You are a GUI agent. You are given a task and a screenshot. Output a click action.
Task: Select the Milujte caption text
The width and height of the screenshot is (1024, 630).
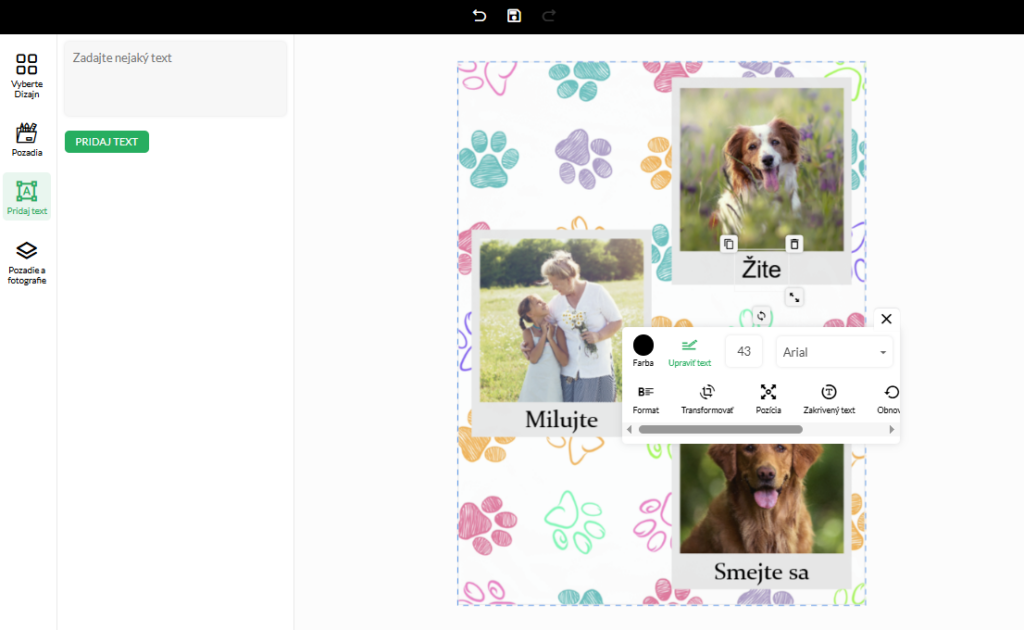coord(562,420)
